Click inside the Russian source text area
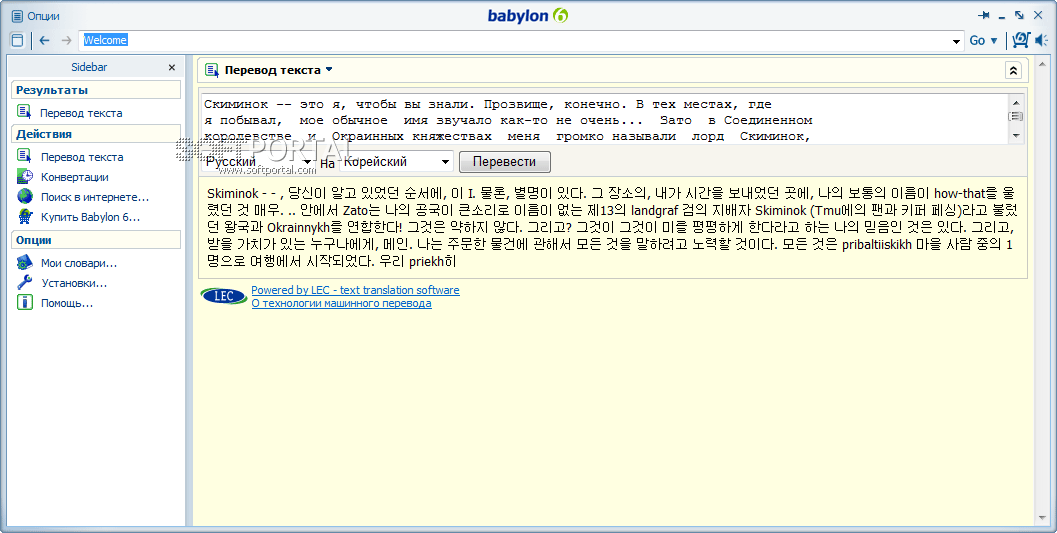Image resolution: width=1057 pixels, height=533 pixels. (605, 119)
